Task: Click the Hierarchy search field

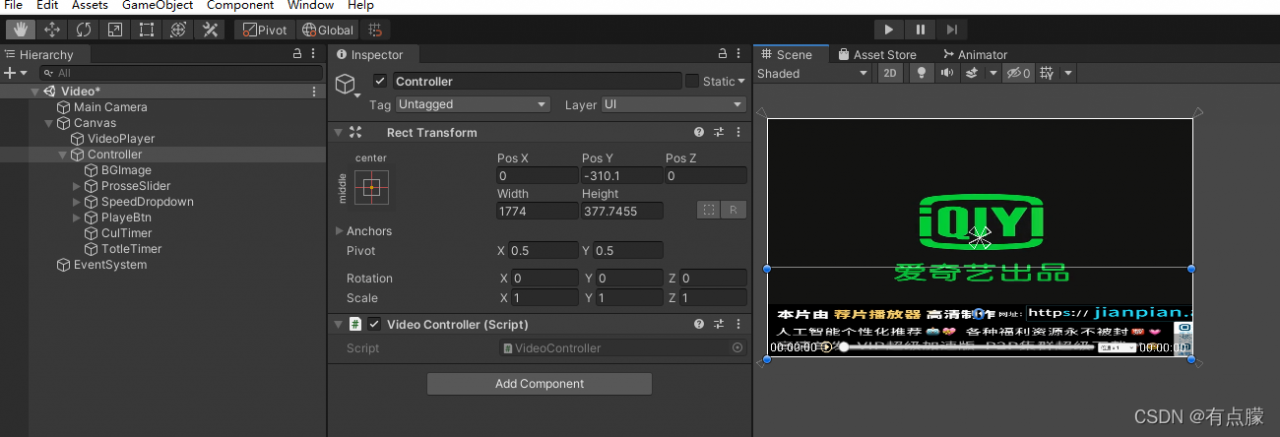Action: click(180, 73)
